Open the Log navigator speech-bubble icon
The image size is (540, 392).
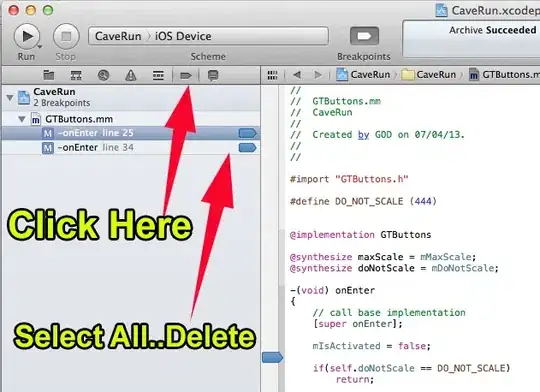coord(213,75)
